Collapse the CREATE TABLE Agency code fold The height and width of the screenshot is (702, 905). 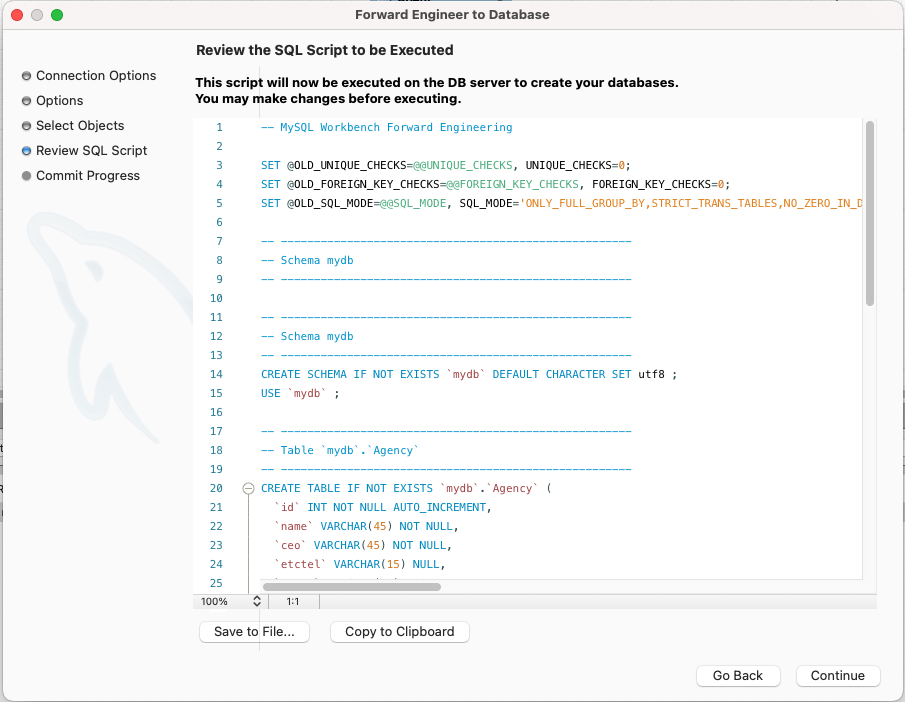point(248,488)
